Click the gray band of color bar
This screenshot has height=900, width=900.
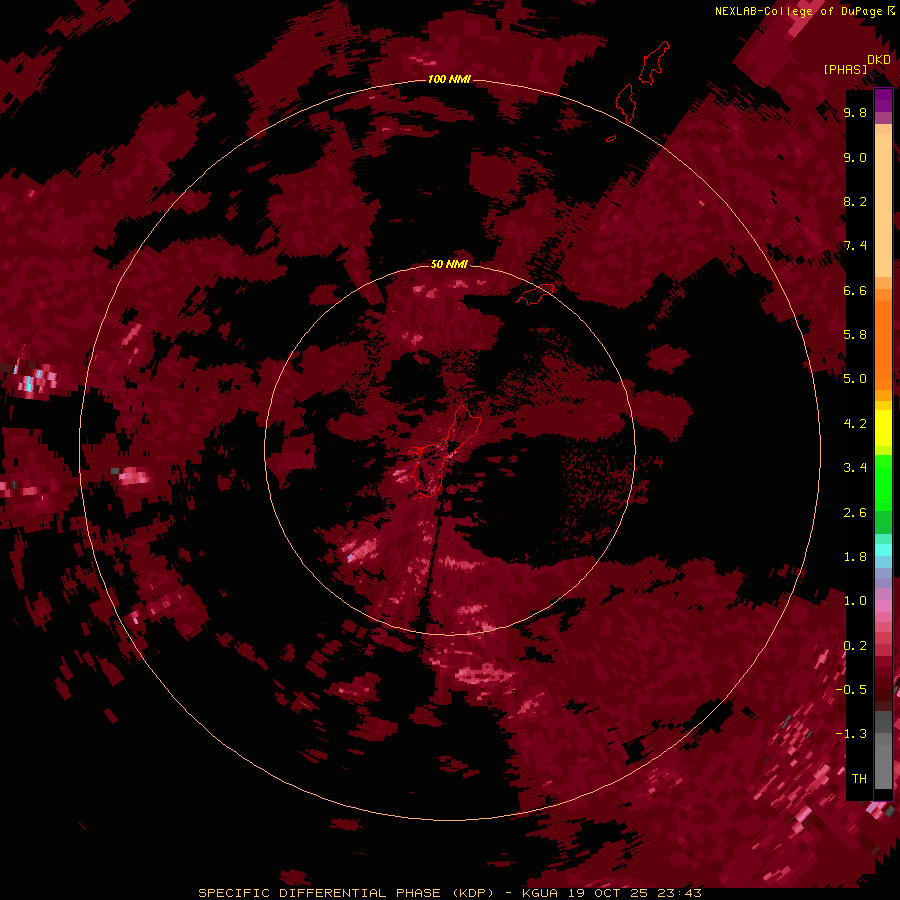883,749
